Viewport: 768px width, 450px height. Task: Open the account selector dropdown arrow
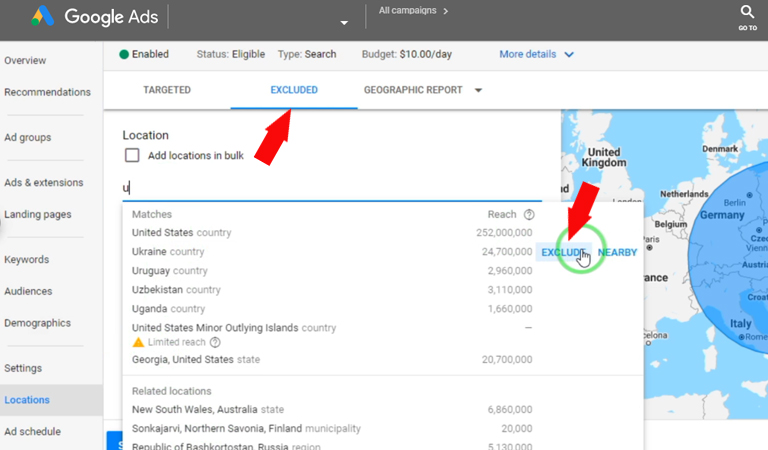point(344,23)
